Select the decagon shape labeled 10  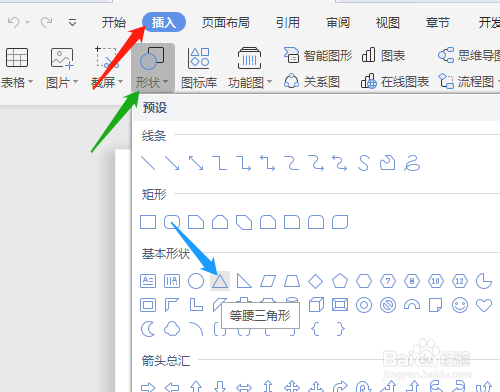click(436, 281)
